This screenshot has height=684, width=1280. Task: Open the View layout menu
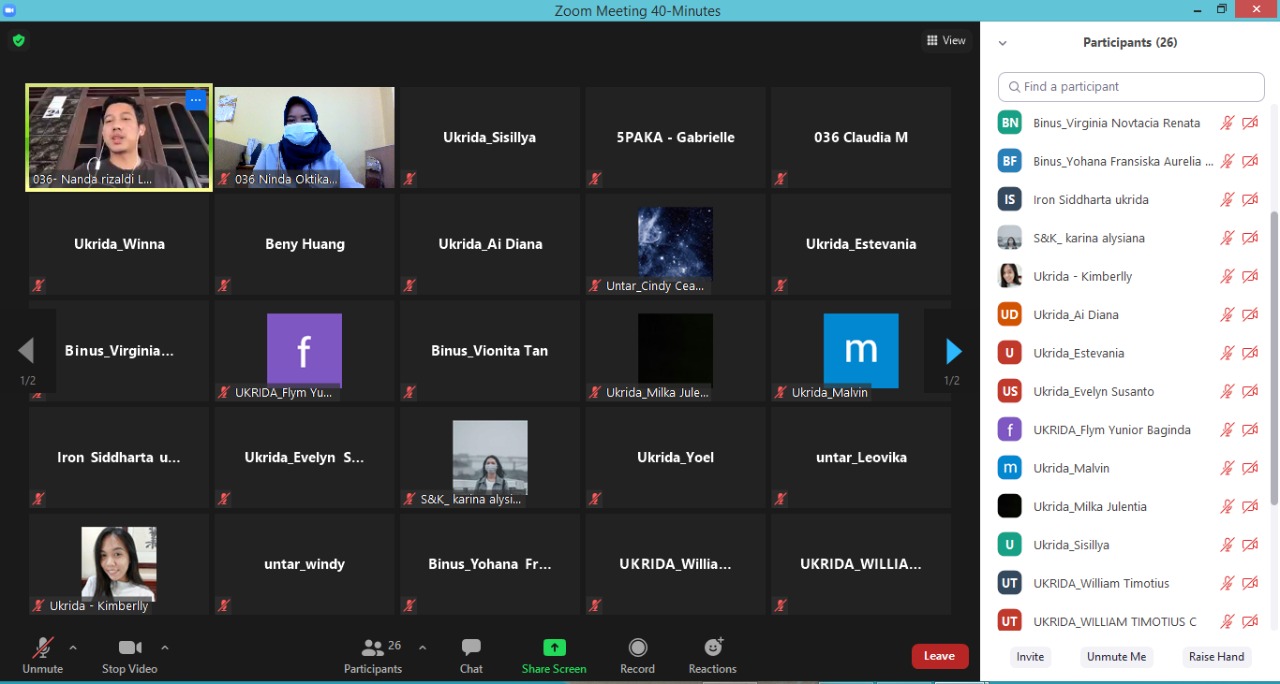tap(946, 41)
